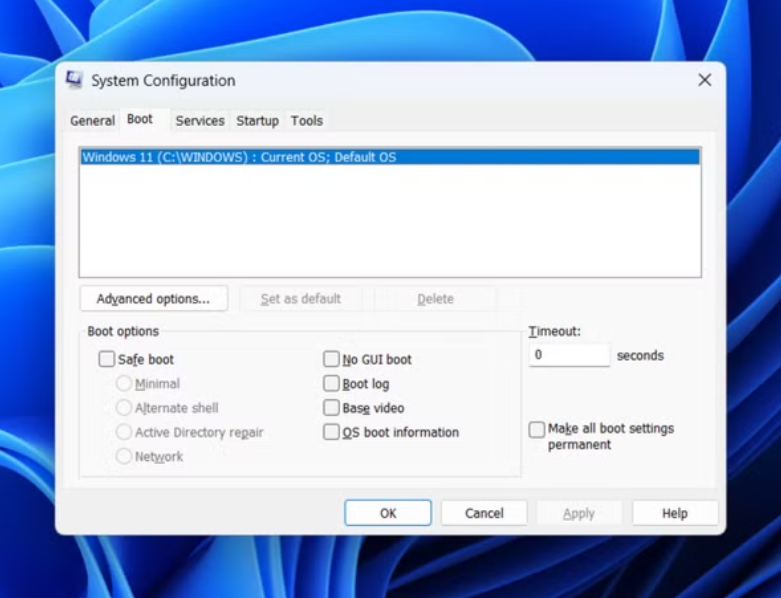
Task: Open the Services tab
Action: pos(200,120)
